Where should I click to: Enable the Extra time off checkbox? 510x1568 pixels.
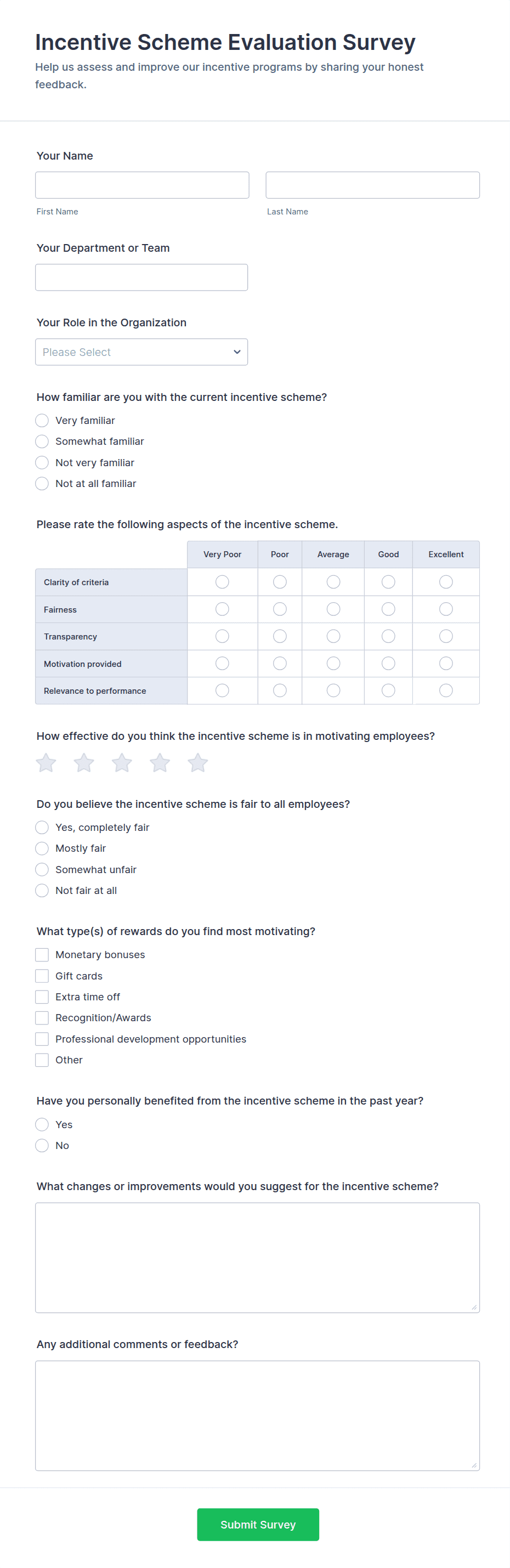[x=42, y=997]
